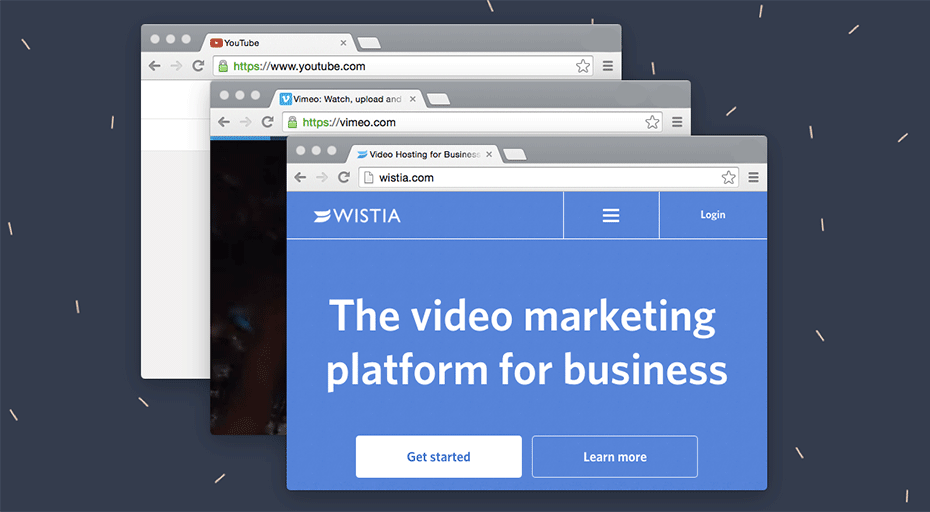Go back in the Wistia window
This screenshot has width=930, height=512.
pos(300,177)
